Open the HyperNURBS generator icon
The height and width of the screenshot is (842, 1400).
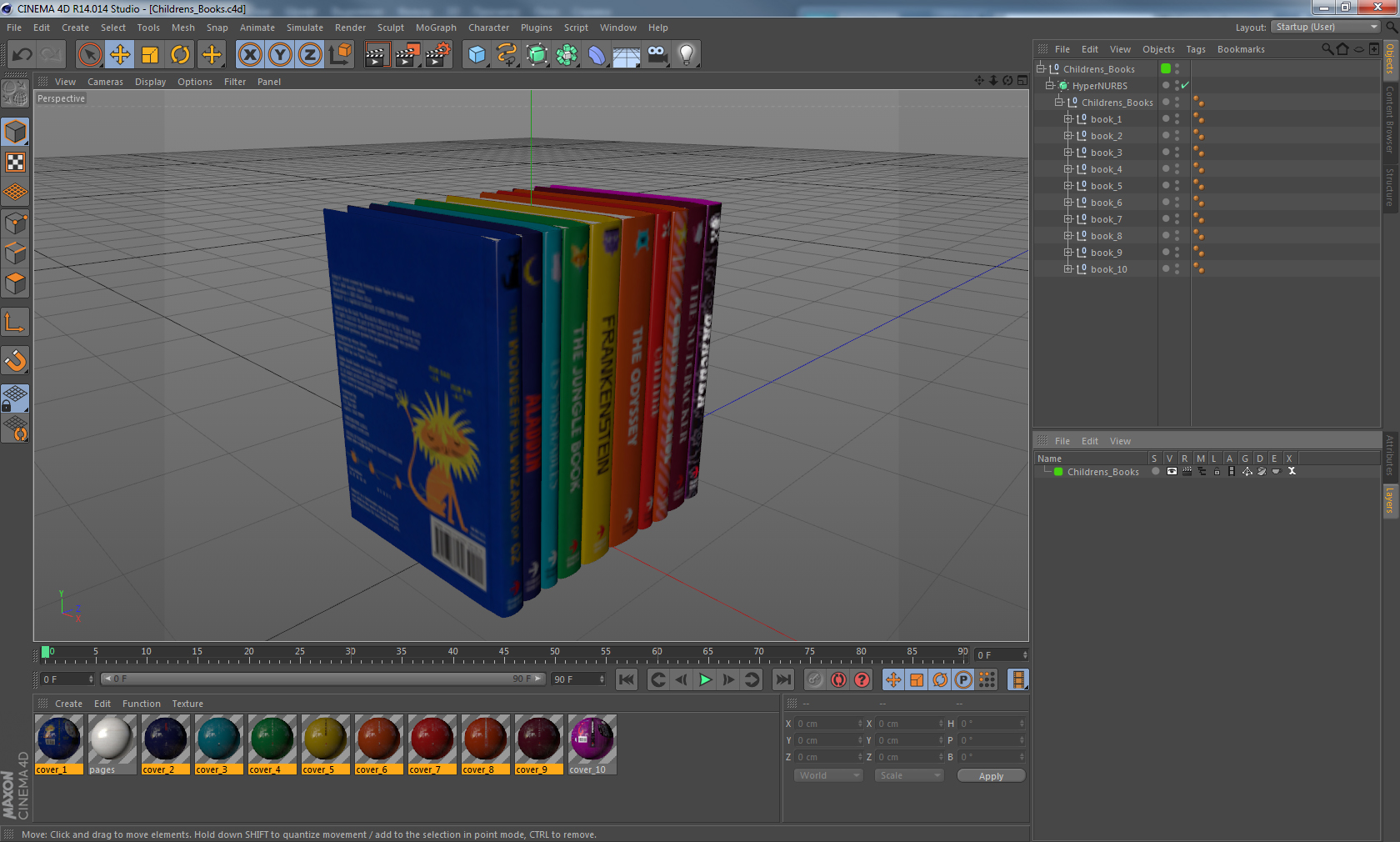tap(537, 55)
